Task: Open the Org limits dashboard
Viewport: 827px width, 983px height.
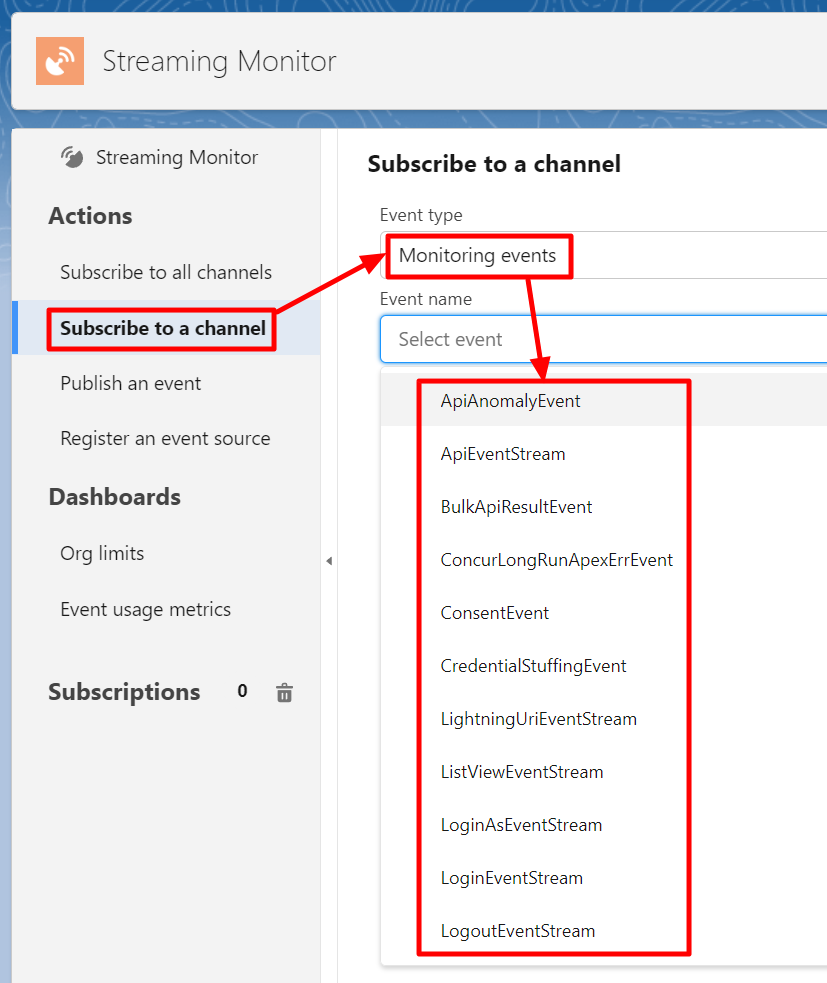Action: click(102, 554)
